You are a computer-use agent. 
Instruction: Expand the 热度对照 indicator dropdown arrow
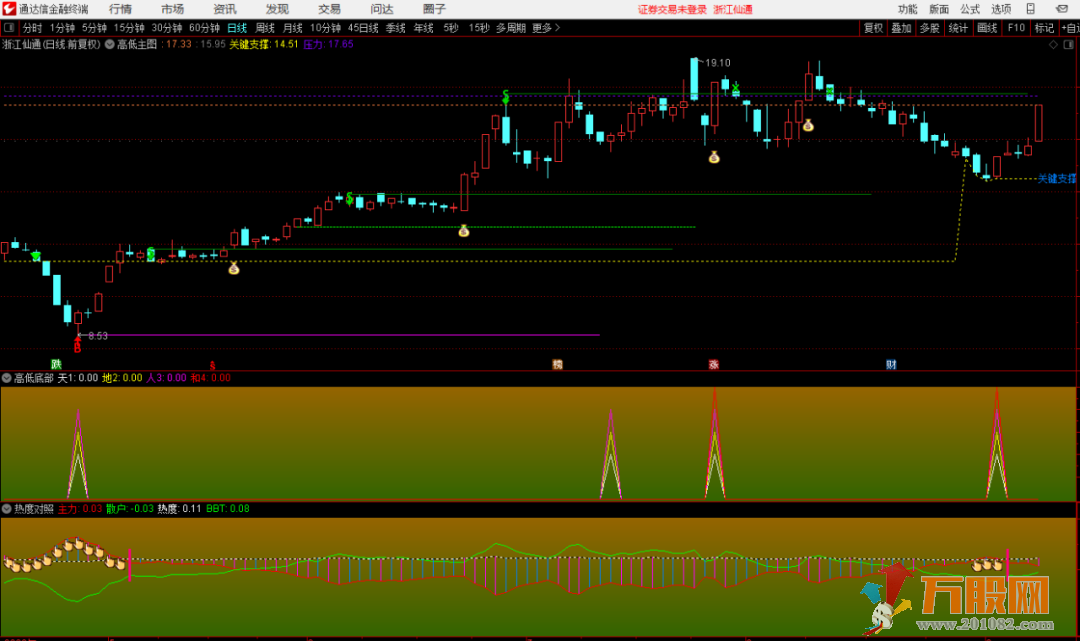[6, 509]
